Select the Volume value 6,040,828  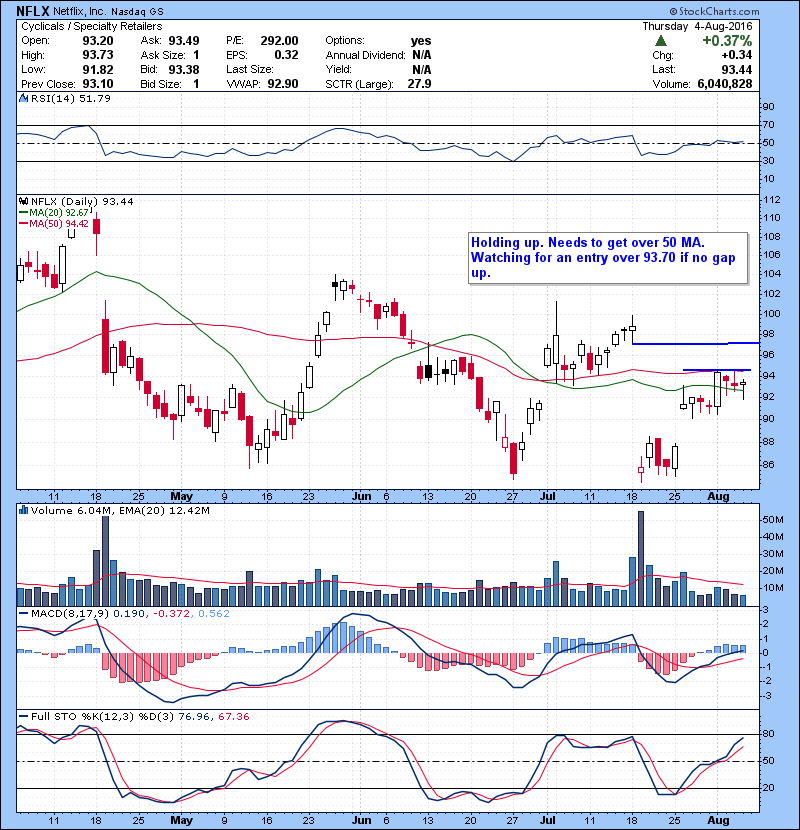click(x=725, y=84)
